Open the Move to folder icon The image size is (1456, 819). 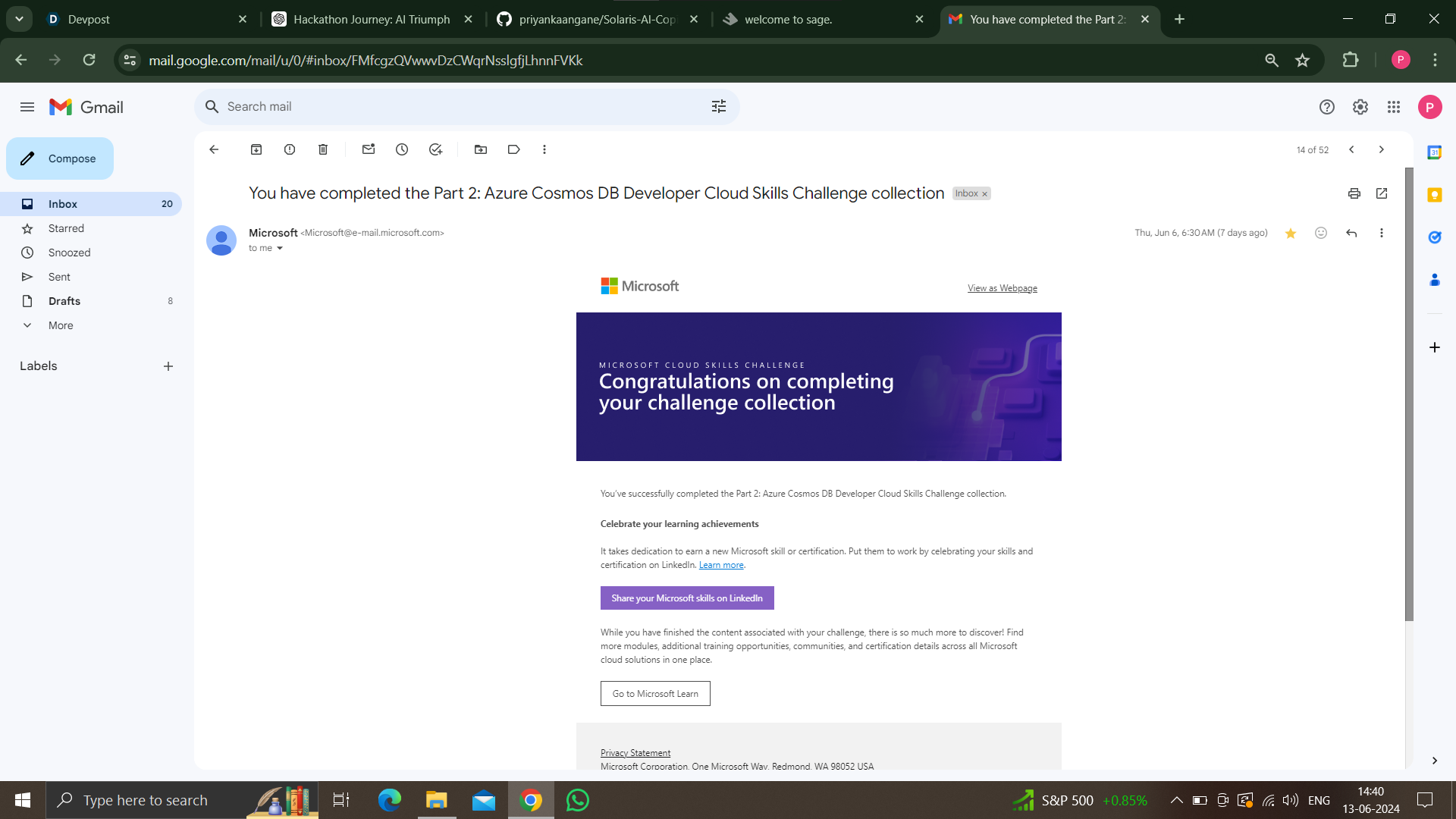click(481, 149)
